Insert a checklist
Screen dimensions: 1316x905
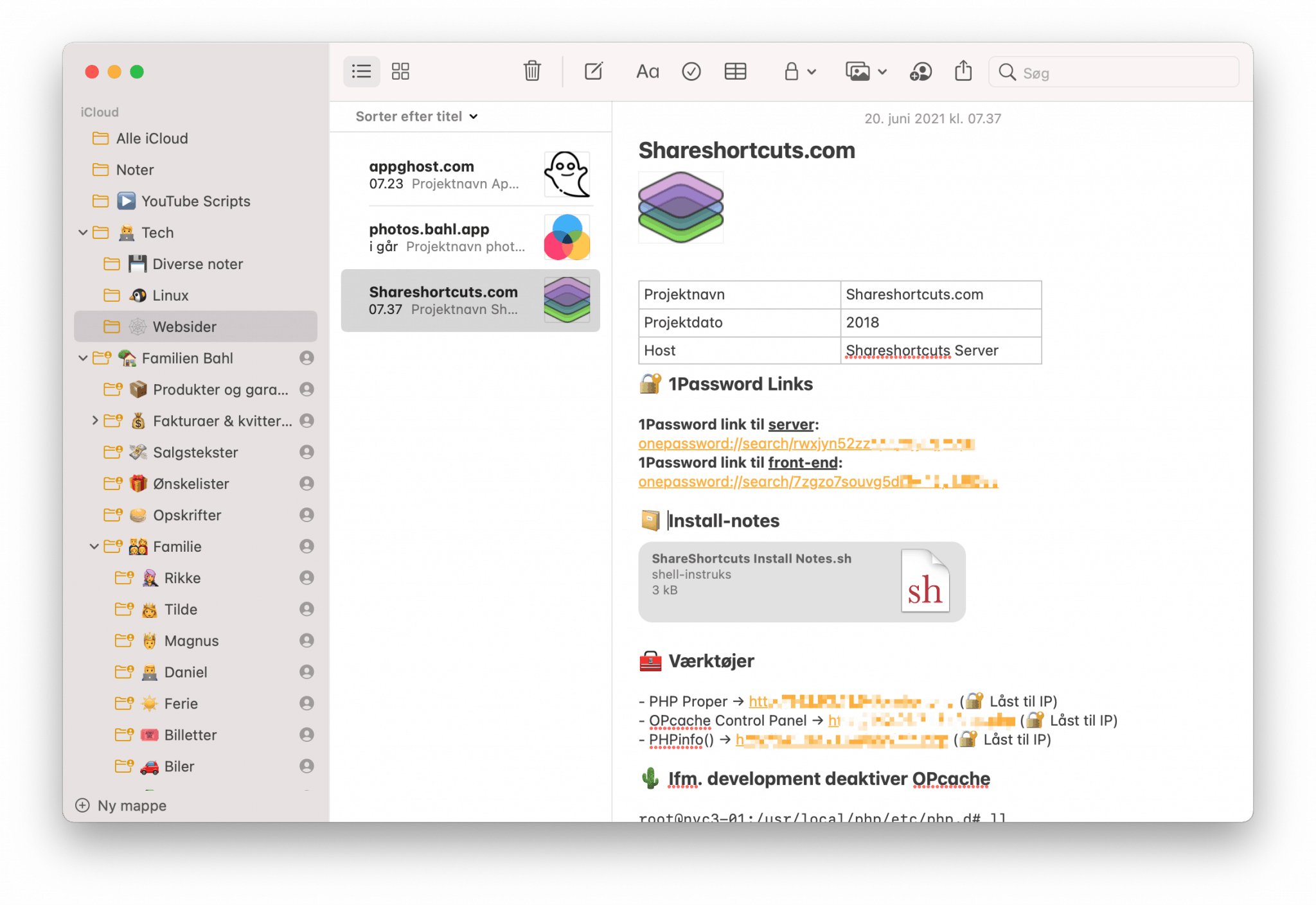pyautogui.click(x=691, y=72)
